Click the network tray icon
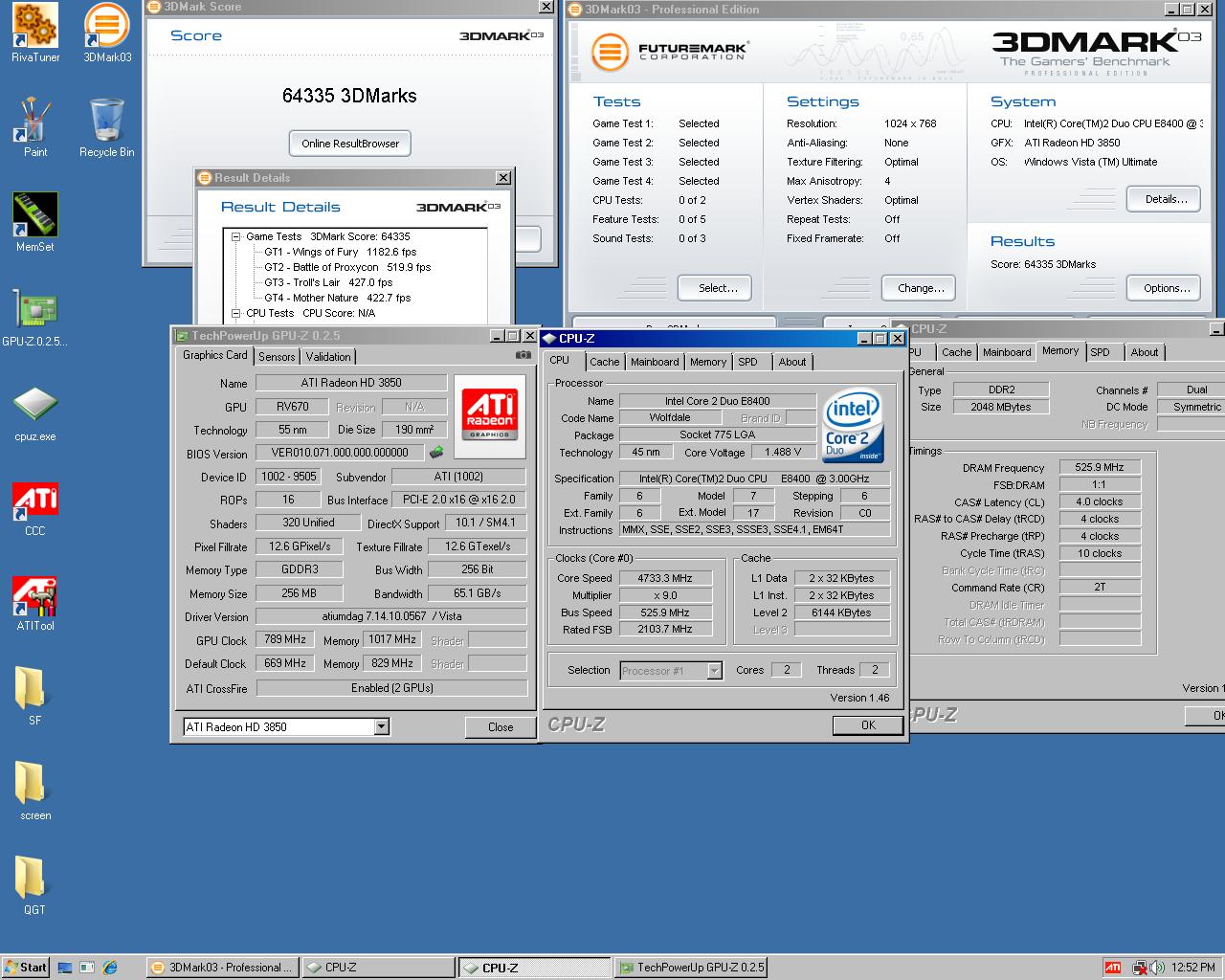The image size is (1225, 980). [1139, 968]
